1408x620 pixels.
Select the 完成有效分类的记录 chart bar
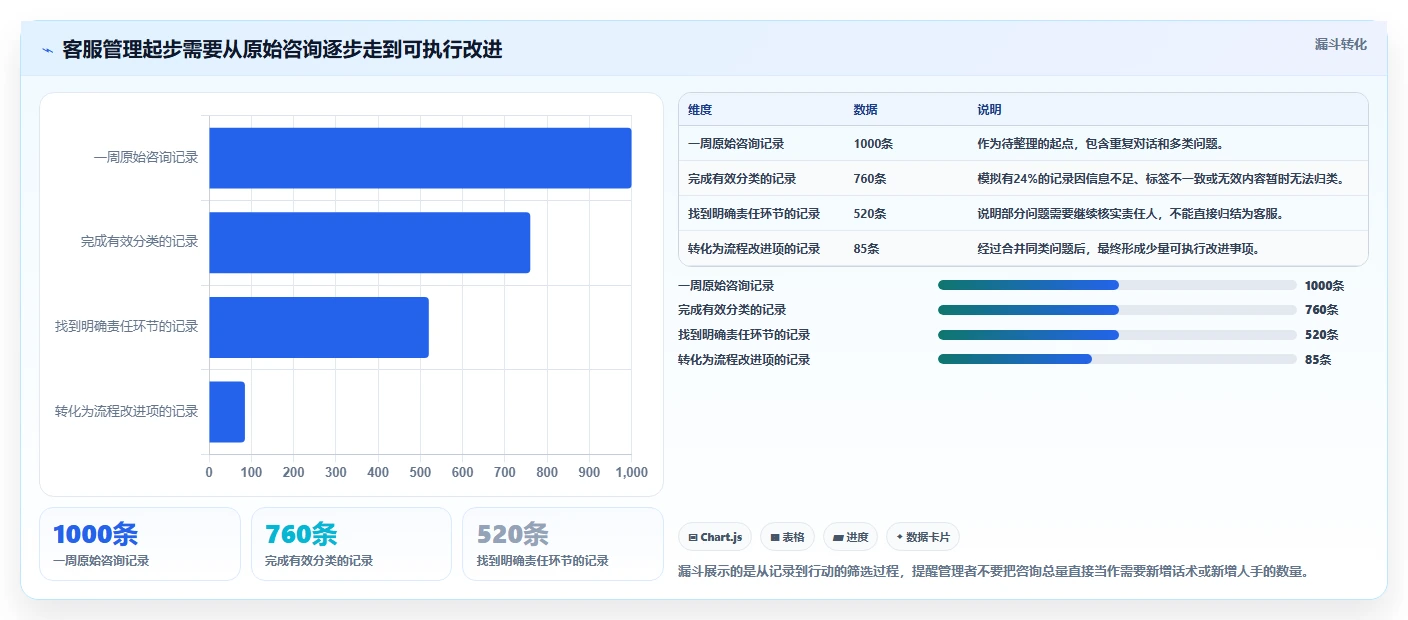pos(369,242)
